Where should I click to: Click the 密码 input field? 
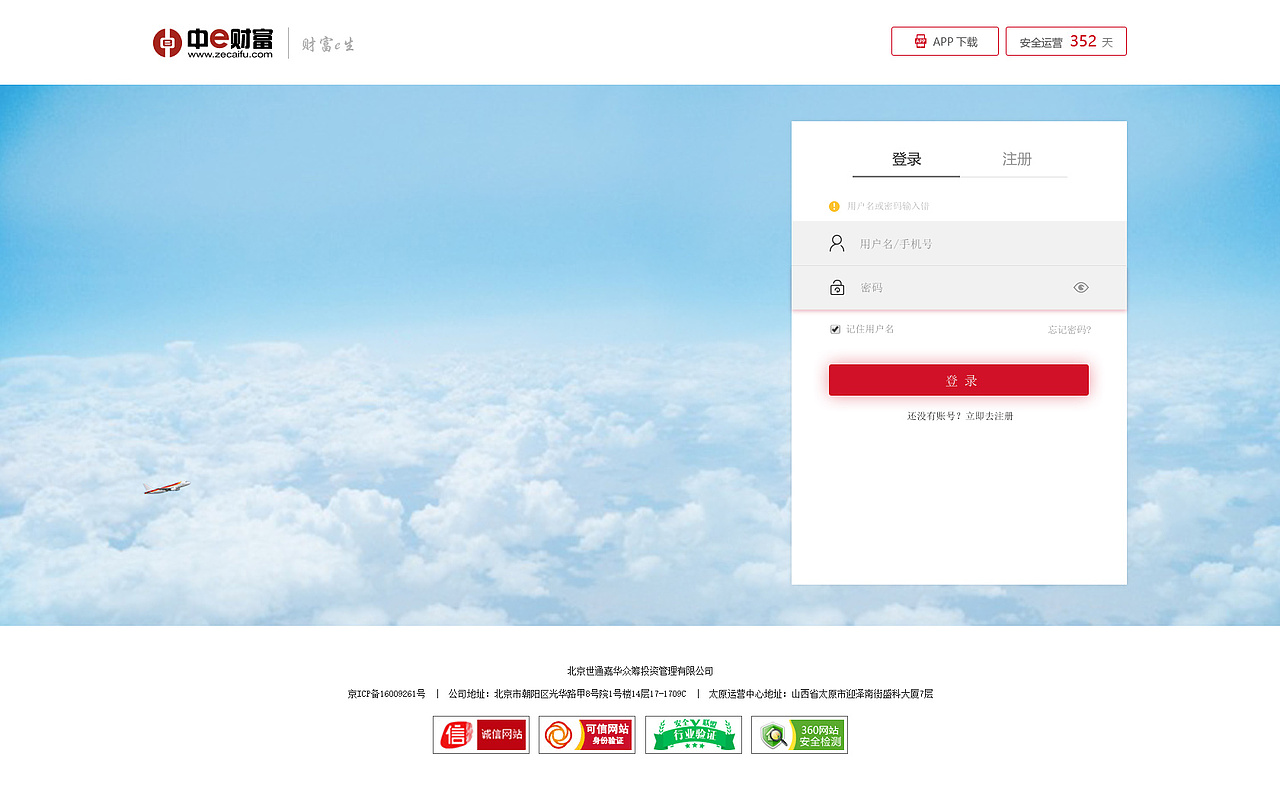click(x=950, y=287)
